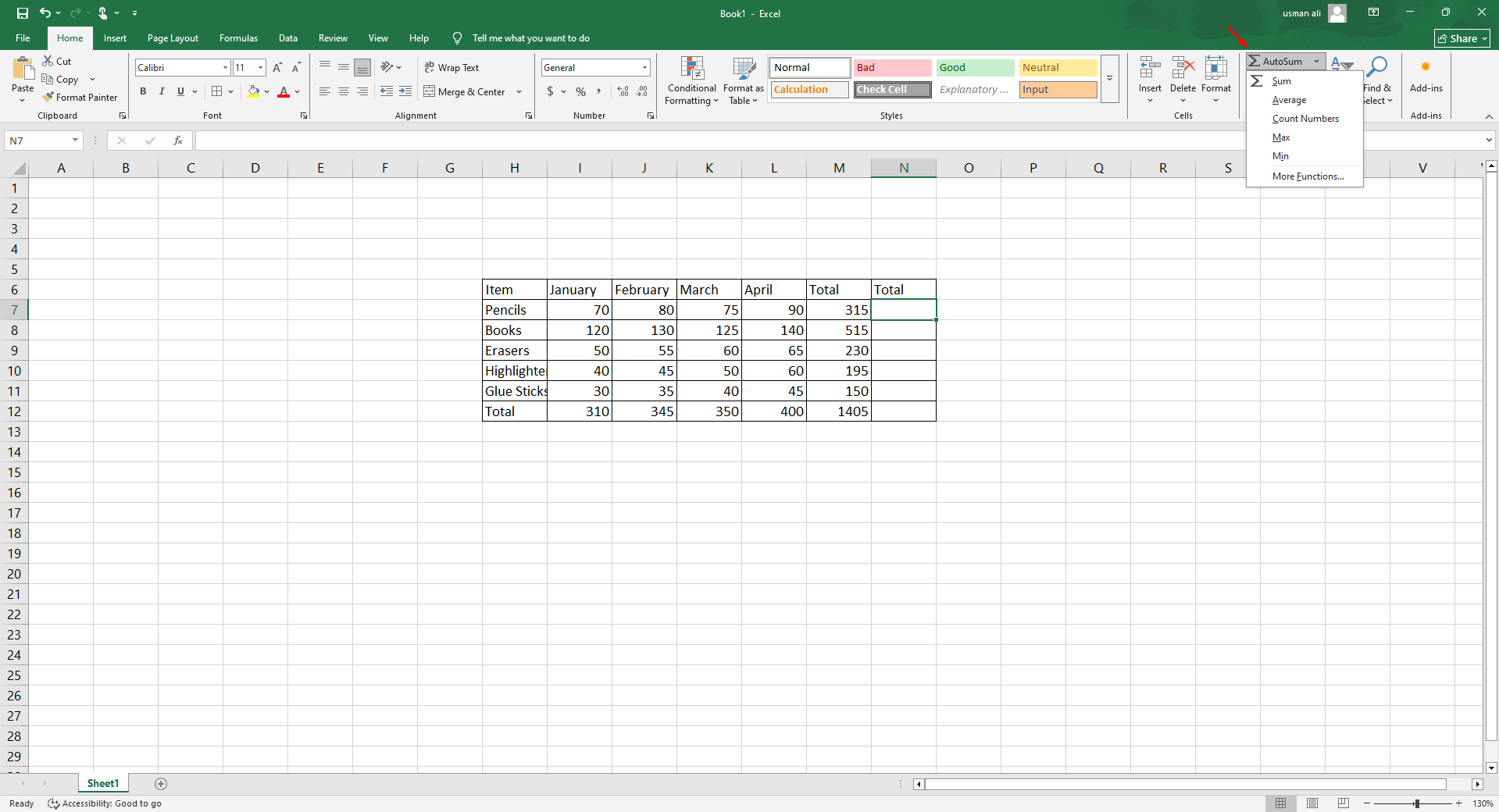Click the Increase Font Size icon

(277, 68)
